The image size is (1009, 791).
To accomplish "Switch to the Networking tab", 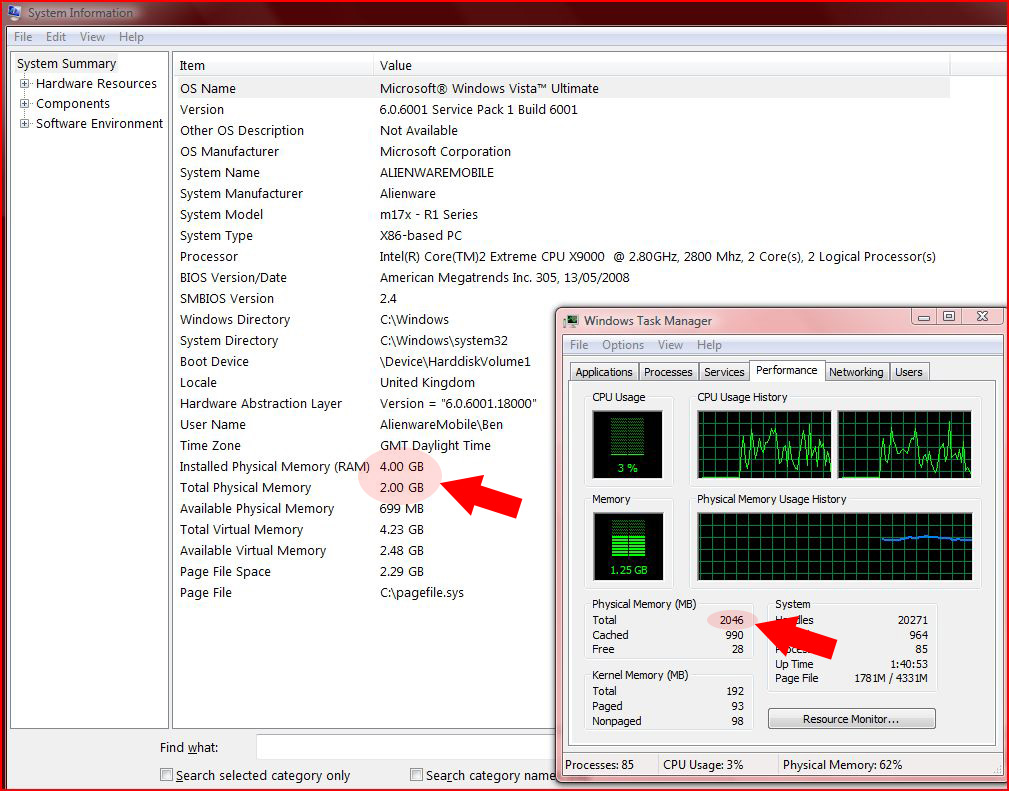I will pos(856,372).
